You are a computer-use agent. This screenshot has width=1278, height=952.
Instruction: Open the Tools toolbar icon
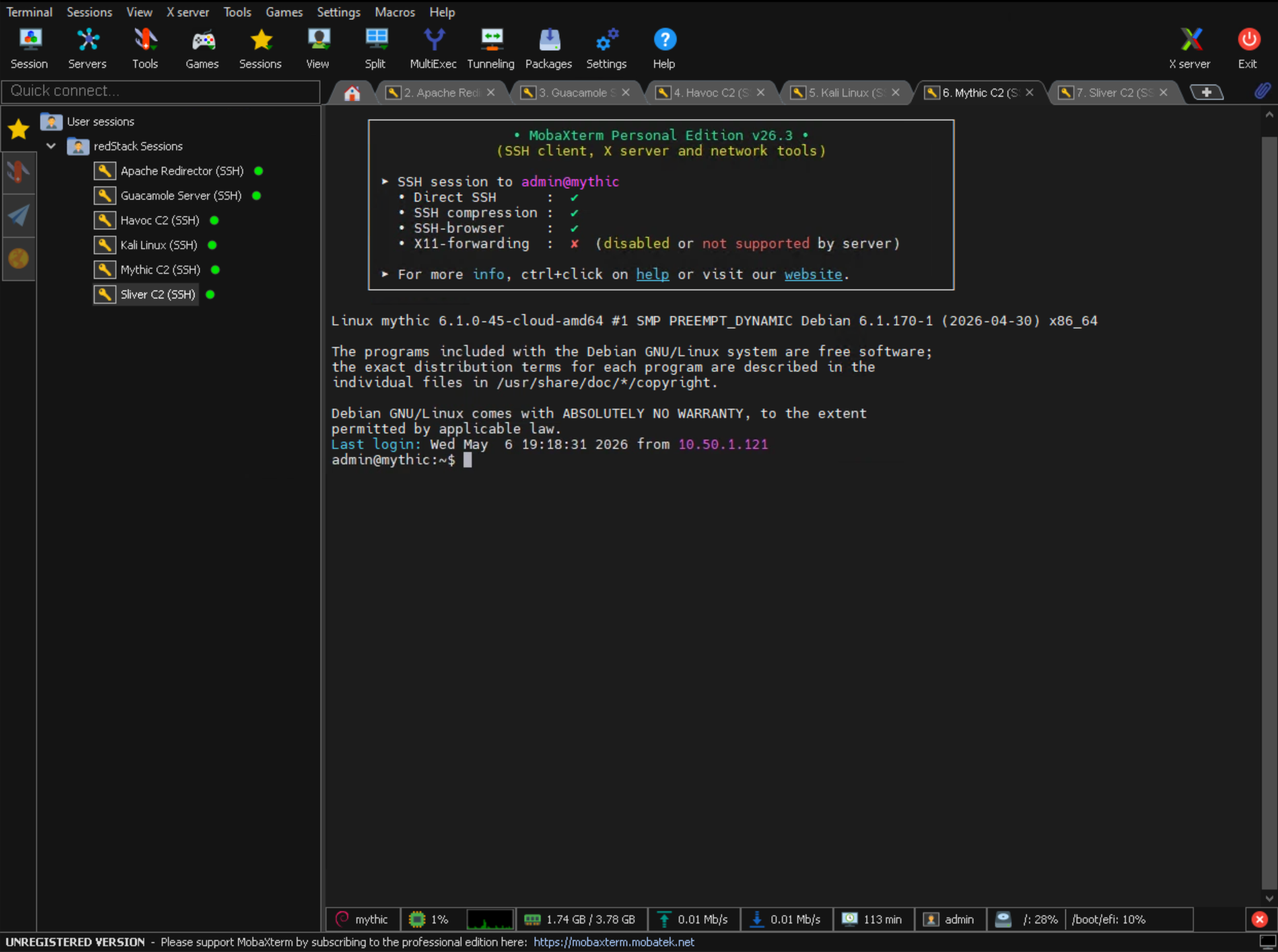(x=145, y=48)
